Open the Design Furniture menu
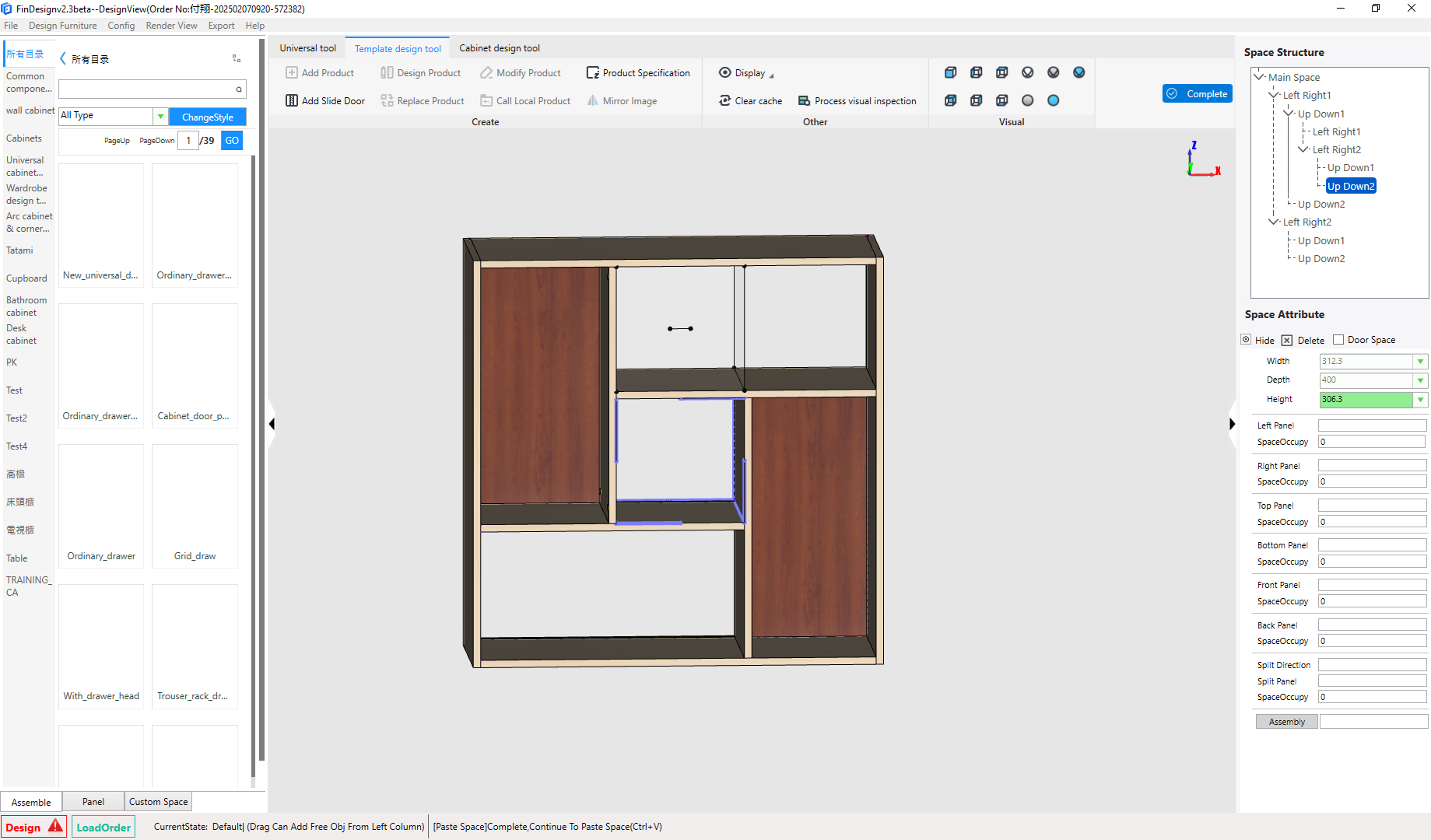 click(63, 25)
